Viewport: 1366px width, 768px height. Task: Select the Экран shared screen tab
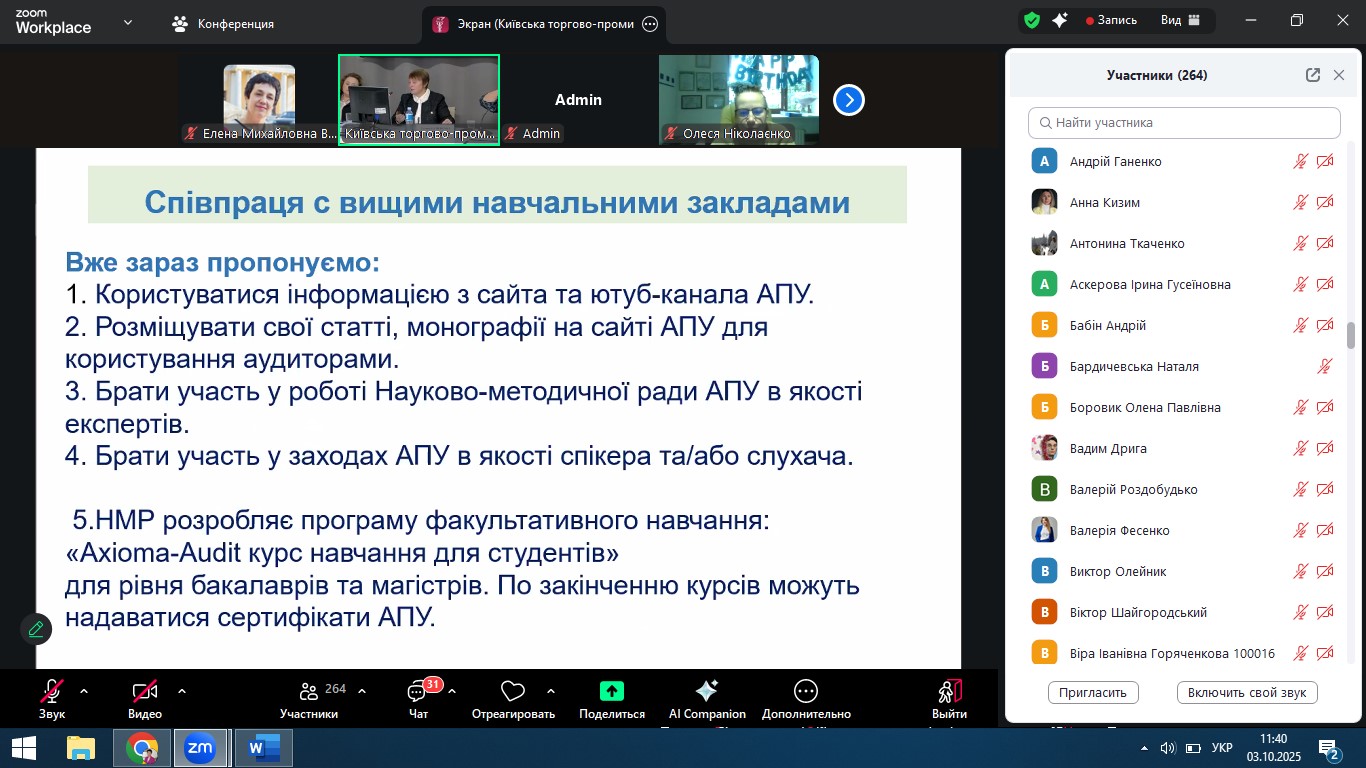pyautogui.click(x=535, y=23)
